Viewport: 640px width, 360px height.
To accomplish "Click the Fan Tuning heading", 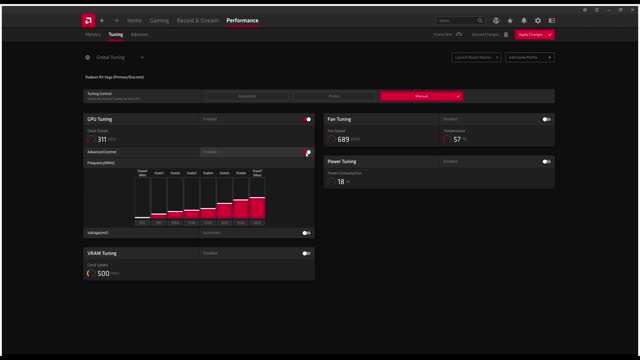I will 339,119.
